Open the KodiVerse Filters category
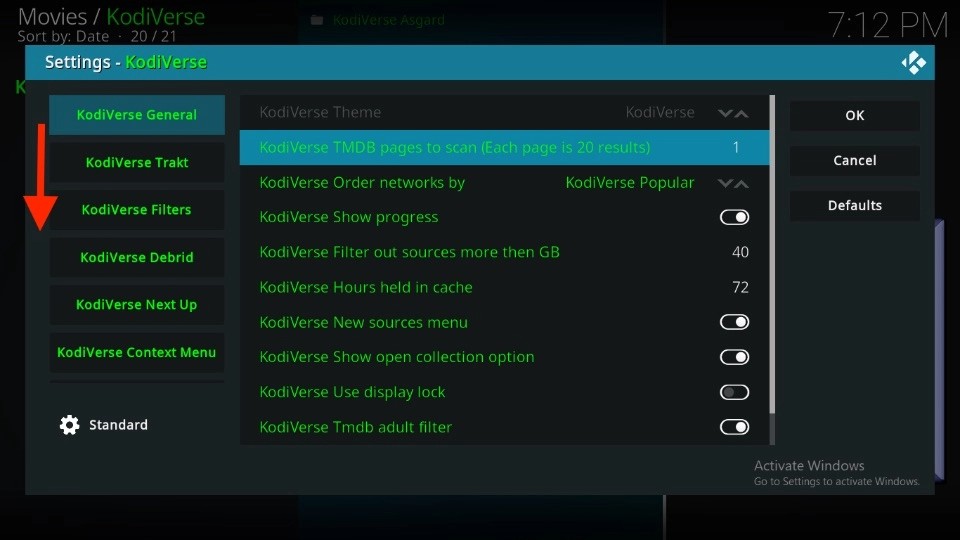 tap(137, 209)
